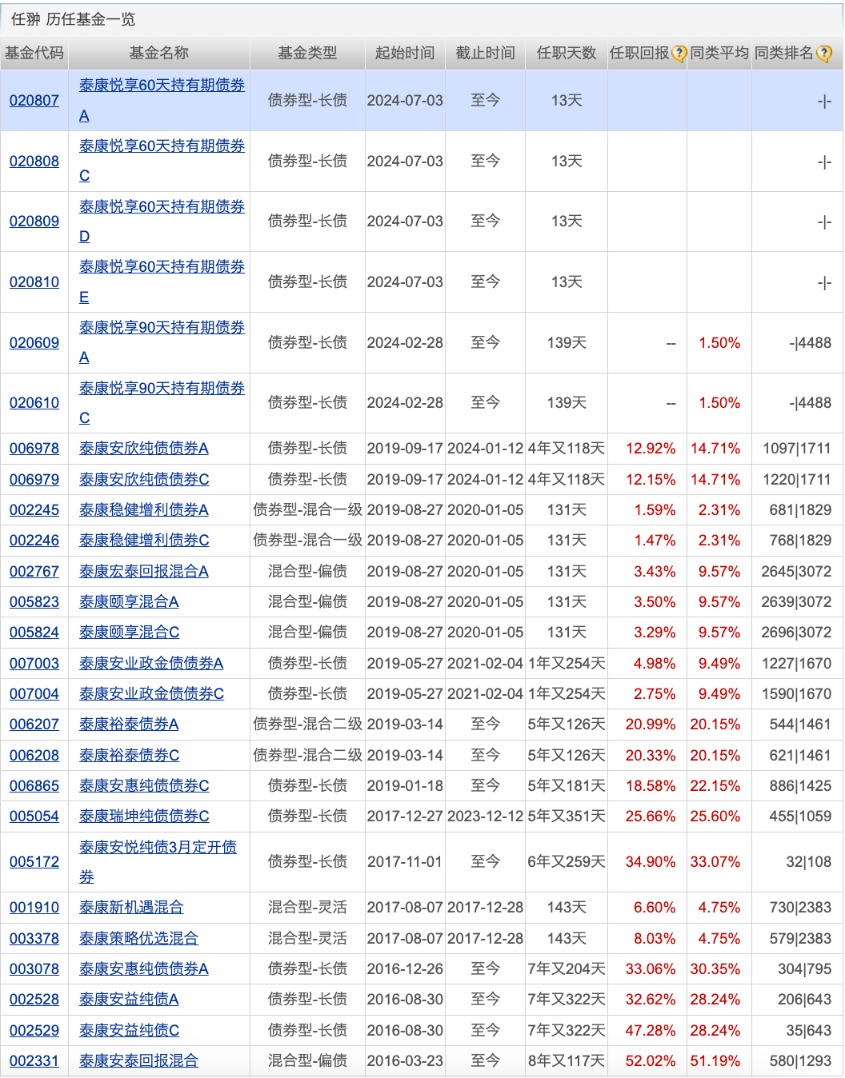Open fund code 006865 link
This screenshot has height=1078, width=845.
[x=34, y=786]
